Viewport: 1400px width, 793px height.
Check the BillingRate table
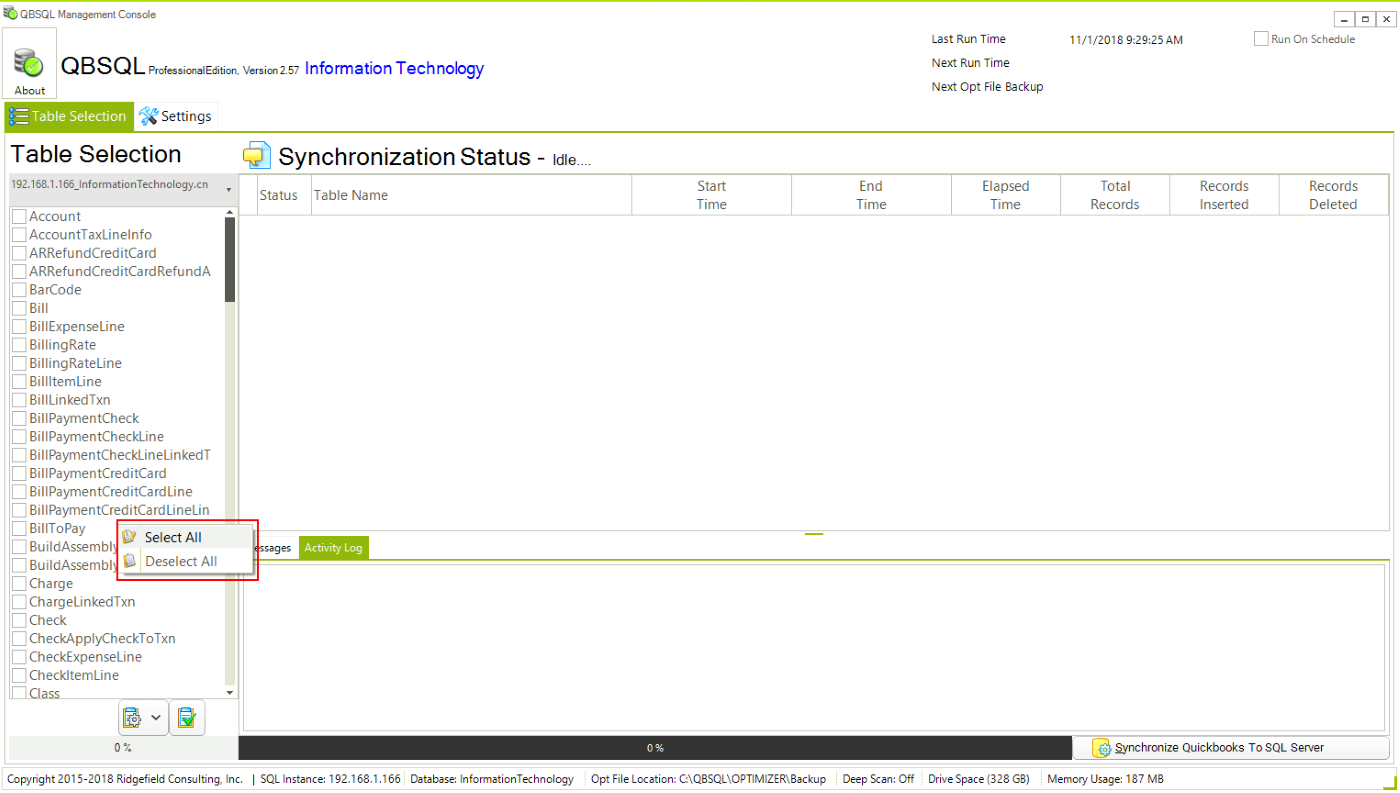point(19,345)
